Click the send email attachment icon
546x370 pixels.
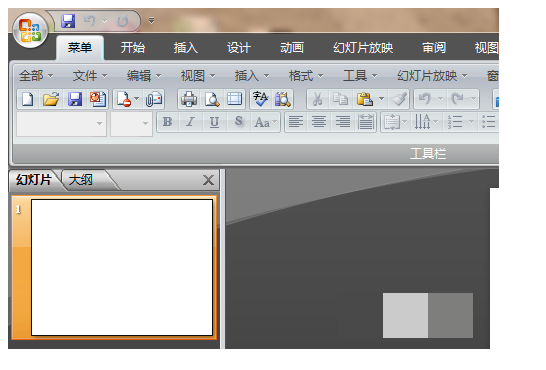[x=154, y=99]
